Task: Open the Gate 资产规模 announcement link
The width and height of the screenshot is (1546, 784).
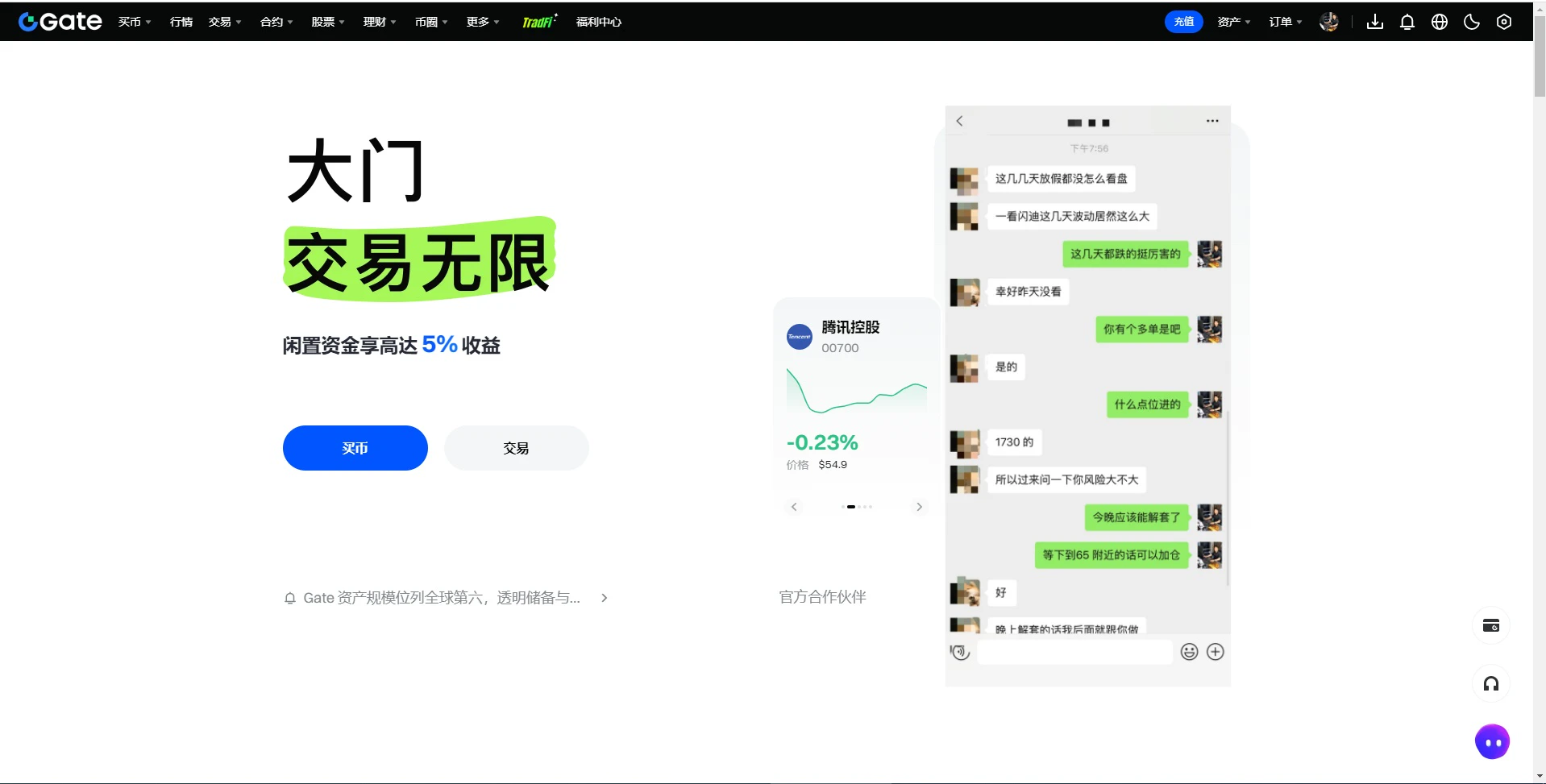Action: point(442,598)
